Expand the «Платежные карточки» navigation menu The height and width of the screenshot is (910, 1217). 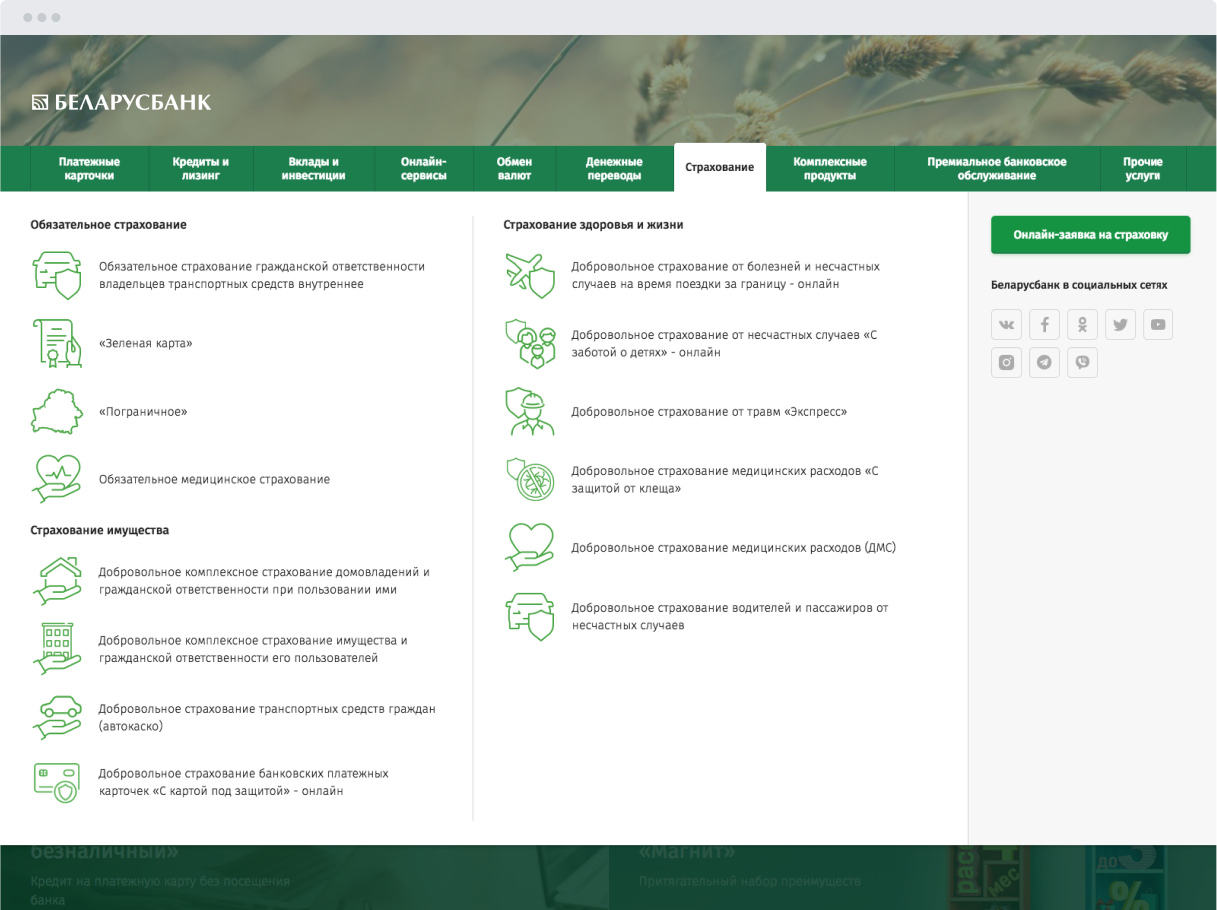coord(89,169)
